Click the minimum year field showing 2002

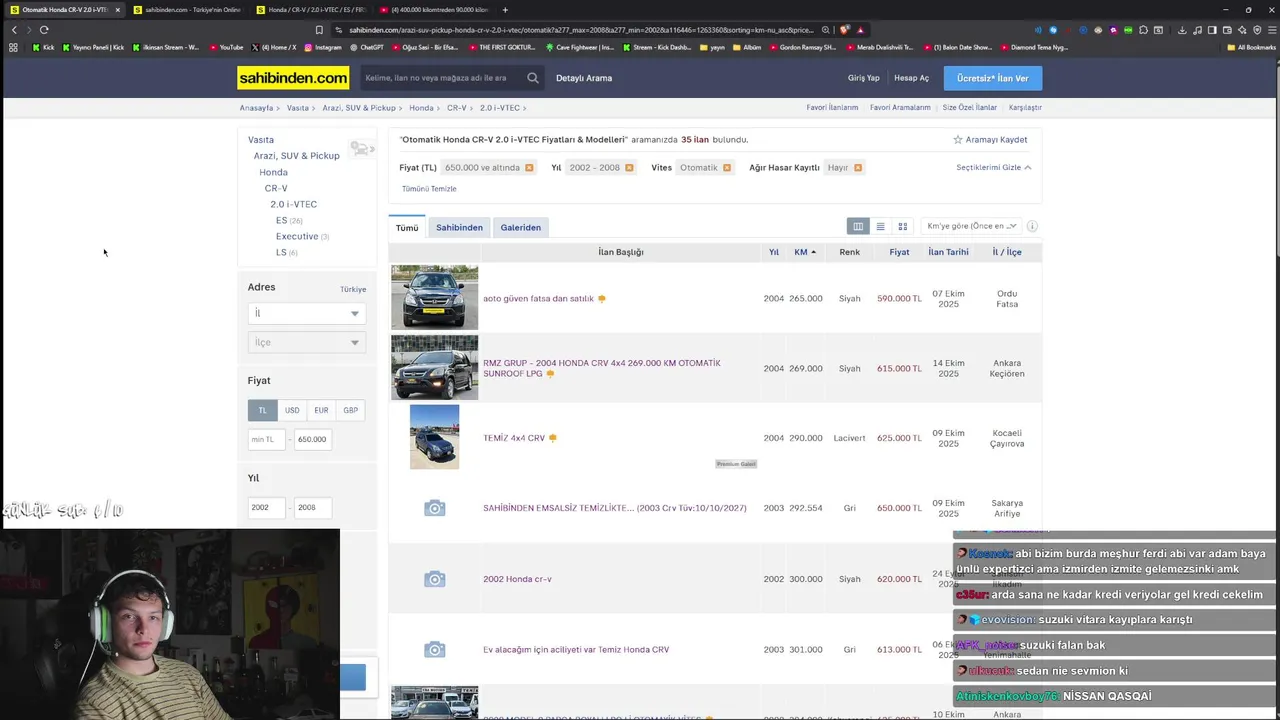click(x=266, y=507)
